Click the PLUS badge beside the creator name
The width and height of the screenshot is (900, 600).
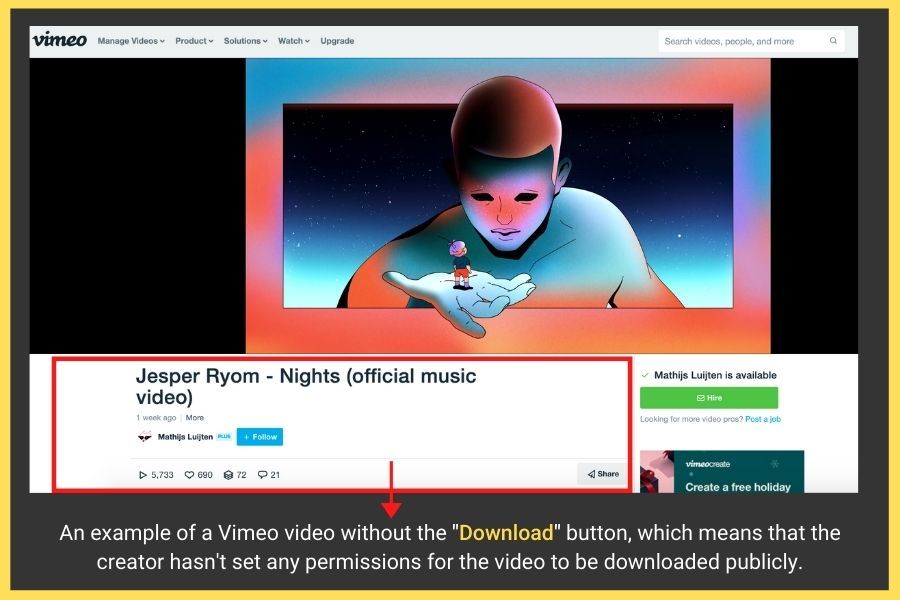pyautogui.click(x=224, y=437)
